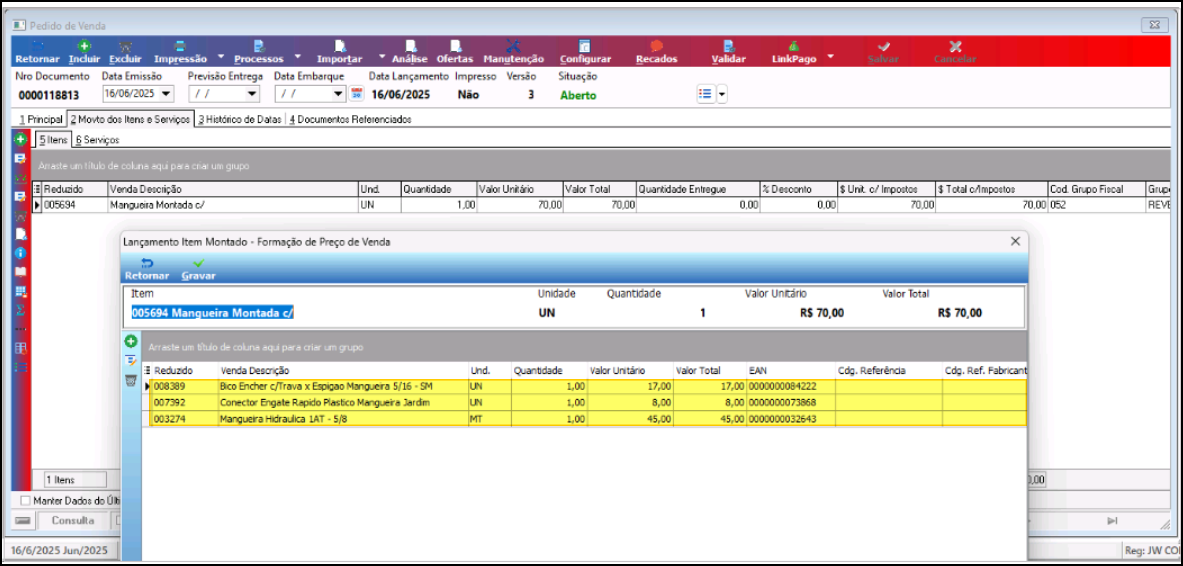Open the Análise tool

[x=410, y=52]
